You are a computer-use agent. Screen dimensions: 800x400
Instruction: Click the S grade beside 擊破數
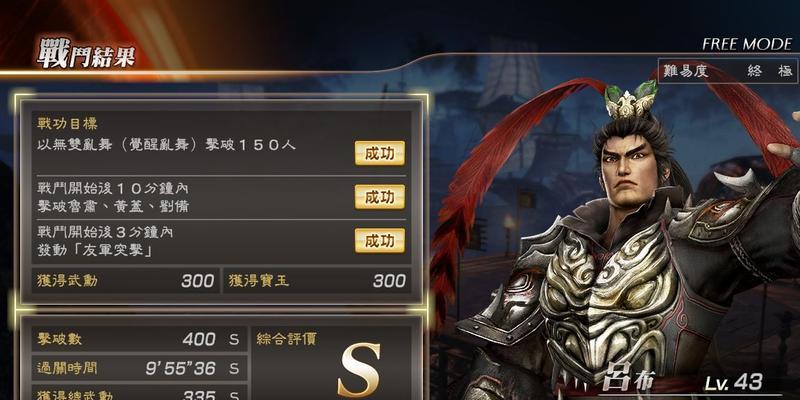[234, 340]
